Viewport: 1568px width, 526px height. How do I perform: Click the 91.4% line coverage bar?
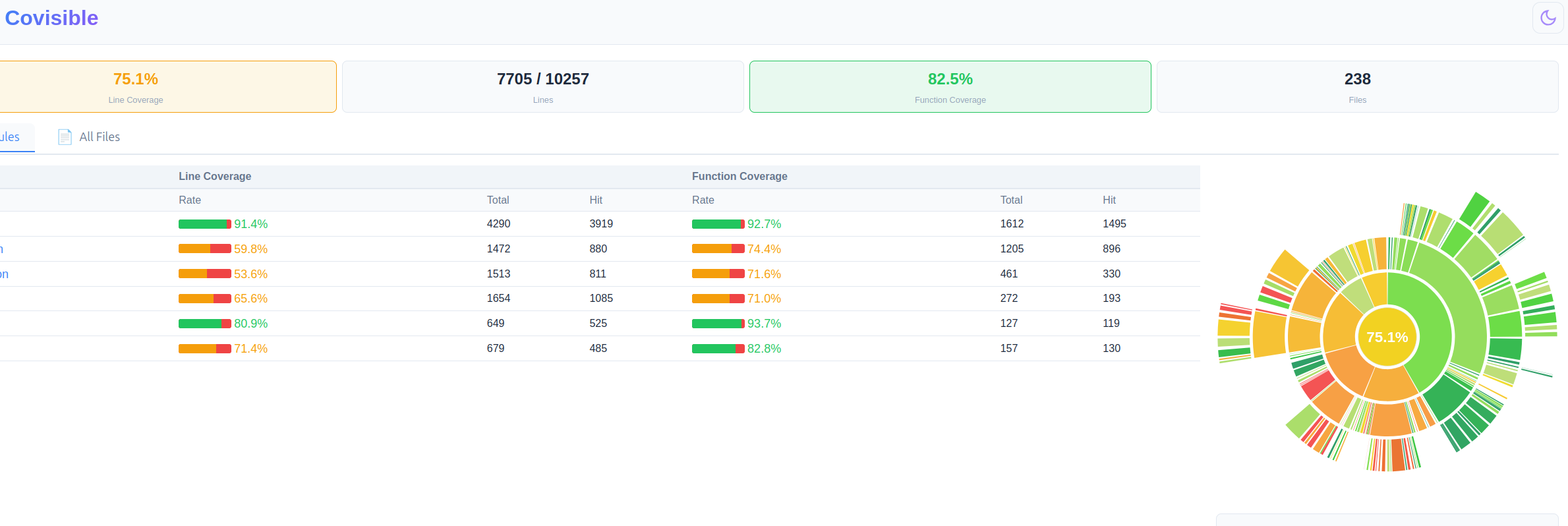[205, 224]
